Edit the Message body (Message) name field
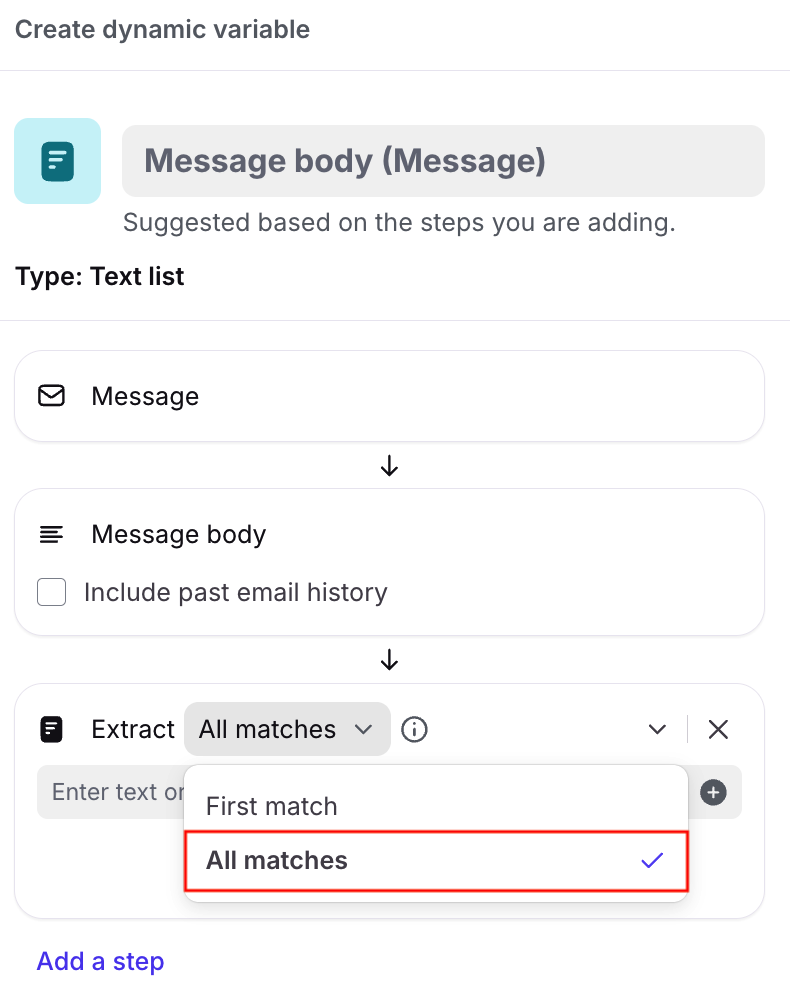Image resolution: width=790 pixels, height=1002 pixels. (442, 161)
